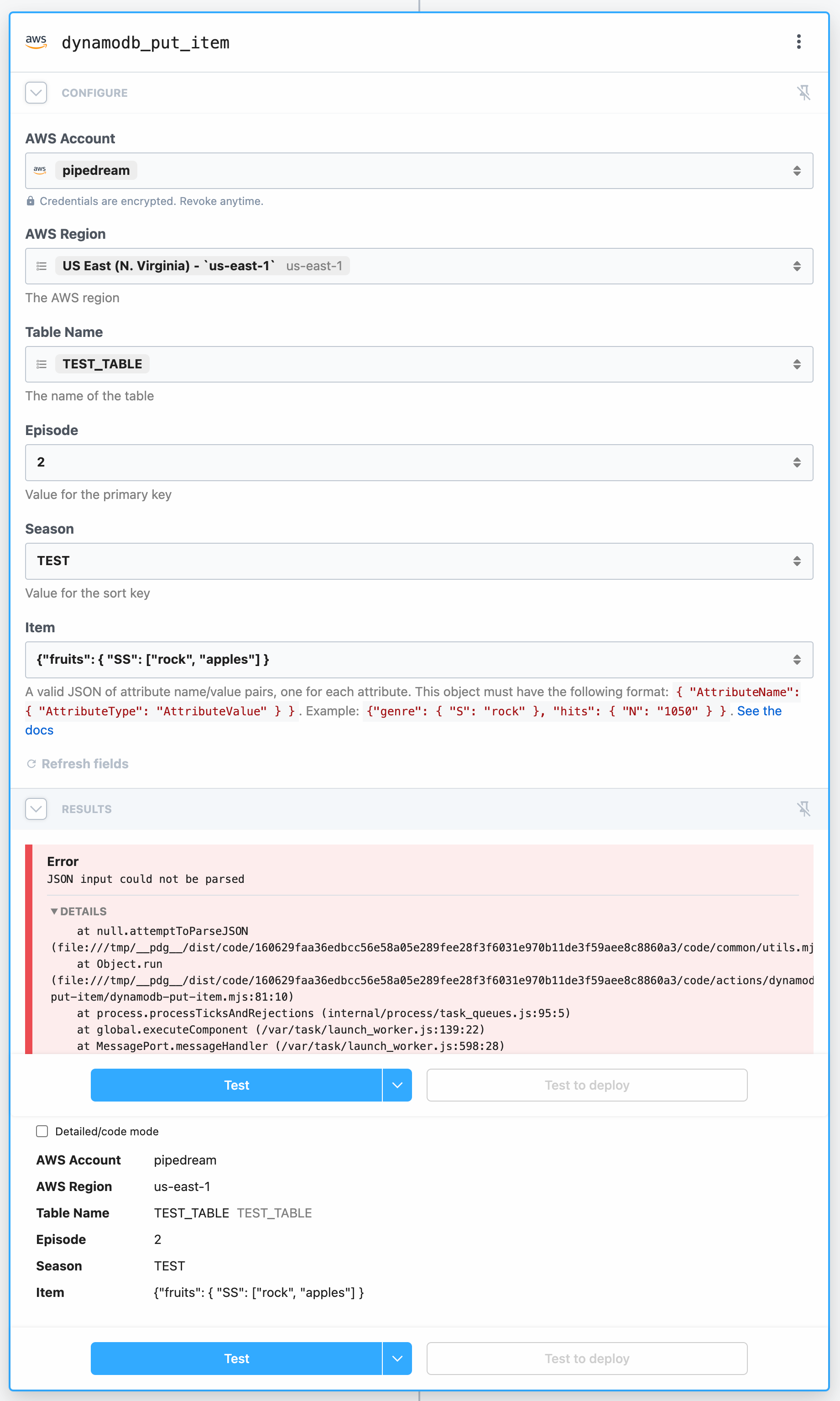Unpin the RESULTS section
The width and height of the screenshot is (840, 1401).
pos(804,808)
